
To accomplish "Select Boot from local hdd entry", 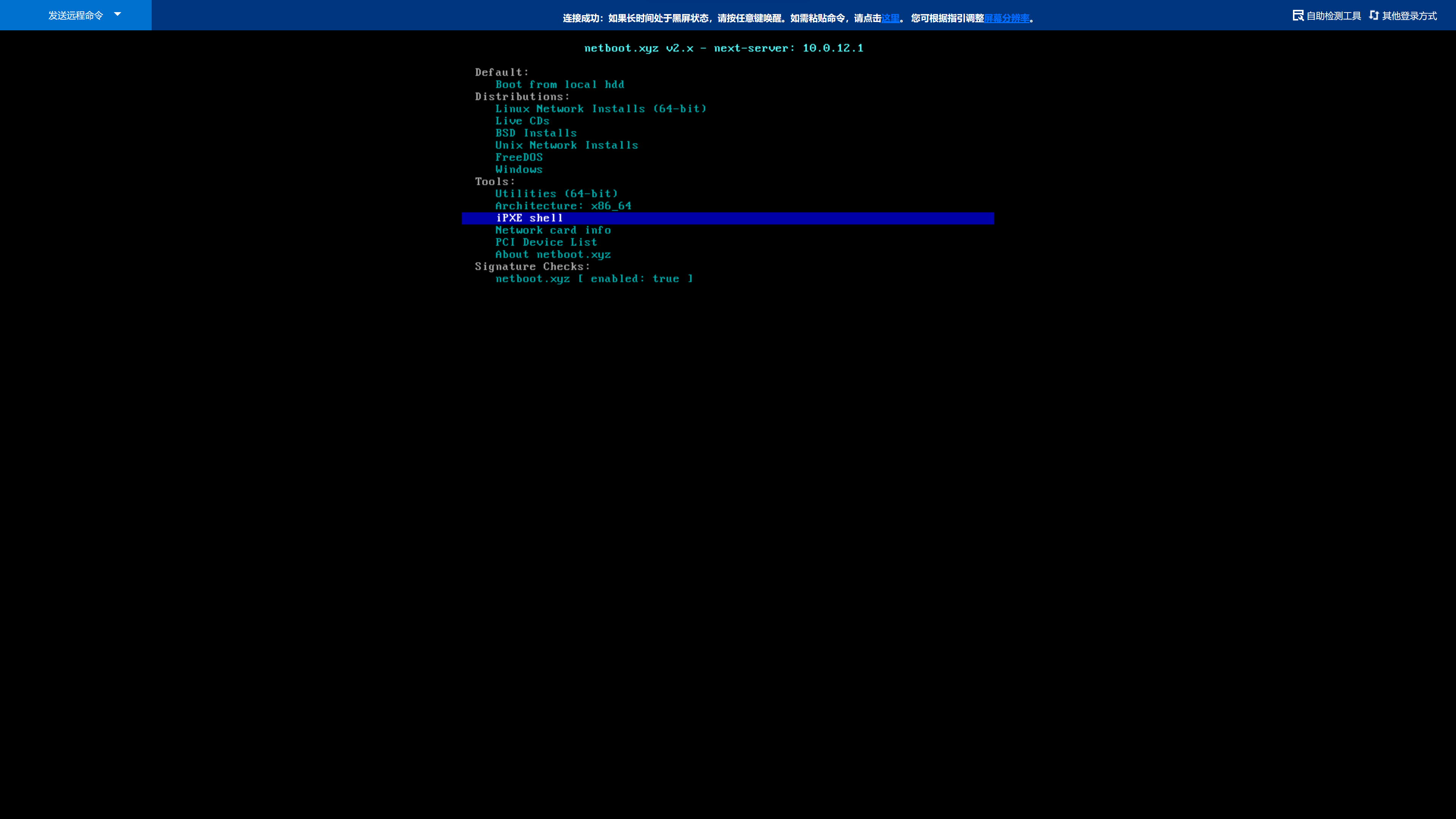I will pyautogui.click(x=560, y=84).
